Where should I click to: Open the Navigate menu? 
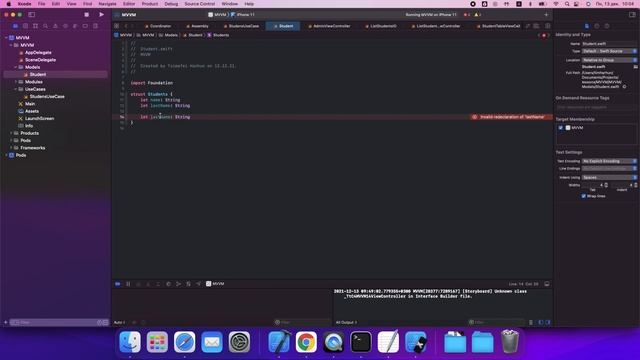[x=107, y=4]
